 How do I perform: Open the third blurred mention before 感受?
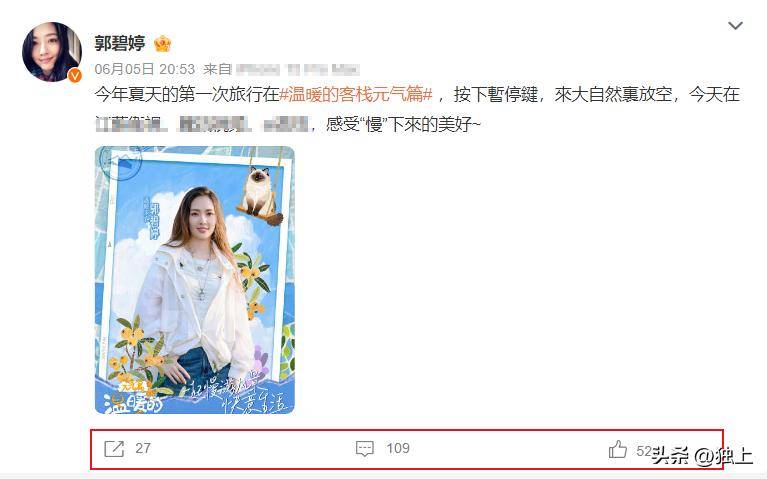(286, 124)
